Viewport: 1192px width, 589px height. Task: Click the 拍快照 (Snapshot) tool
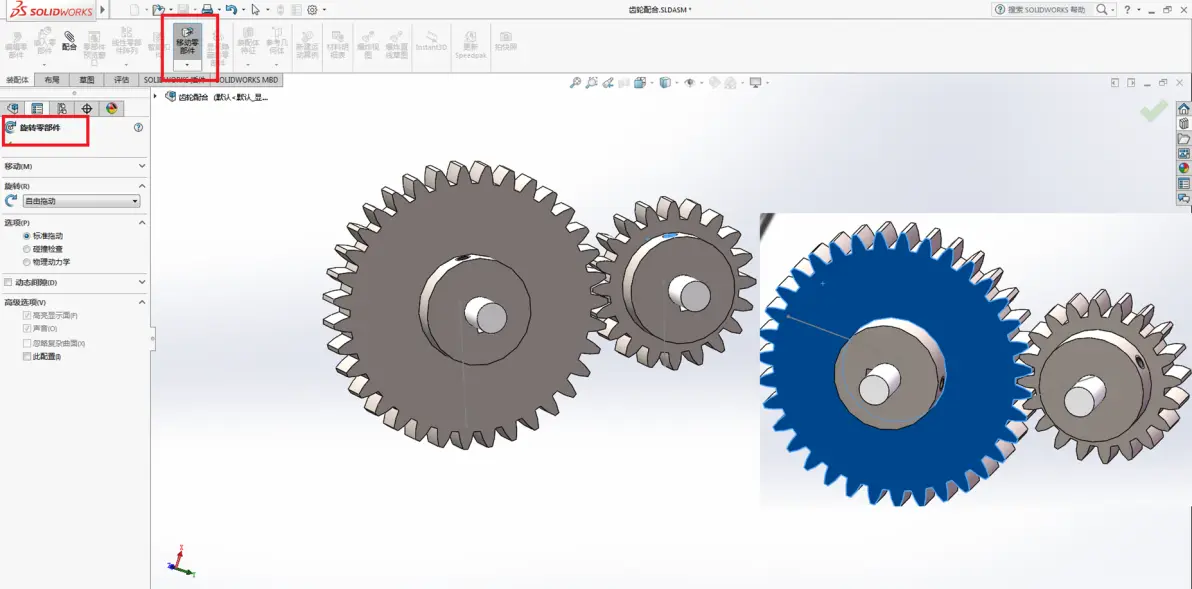click(506, 41)
